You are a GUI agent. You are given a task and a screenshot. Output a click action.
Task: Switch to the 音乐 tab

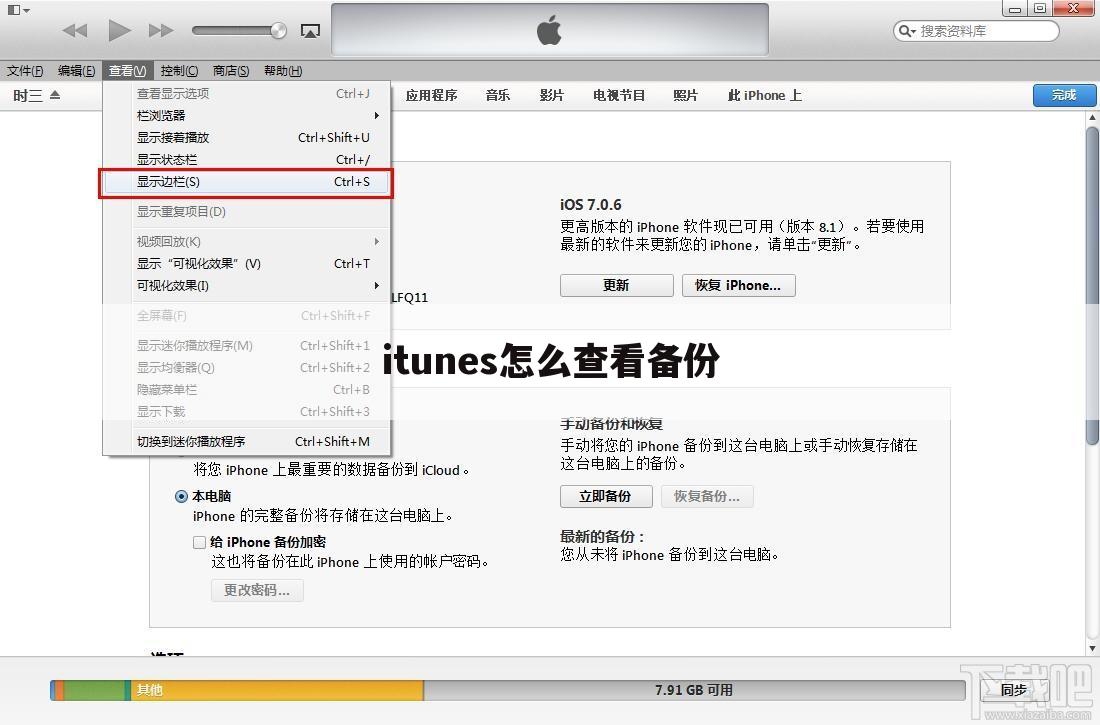pyautogui.click(x=497, y=95)
